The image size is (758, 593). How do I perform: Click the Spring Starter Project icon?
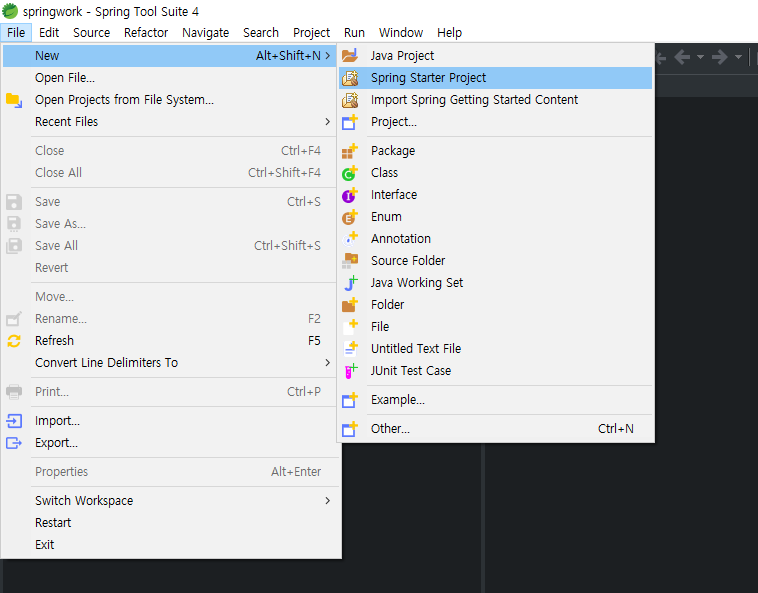350,78
